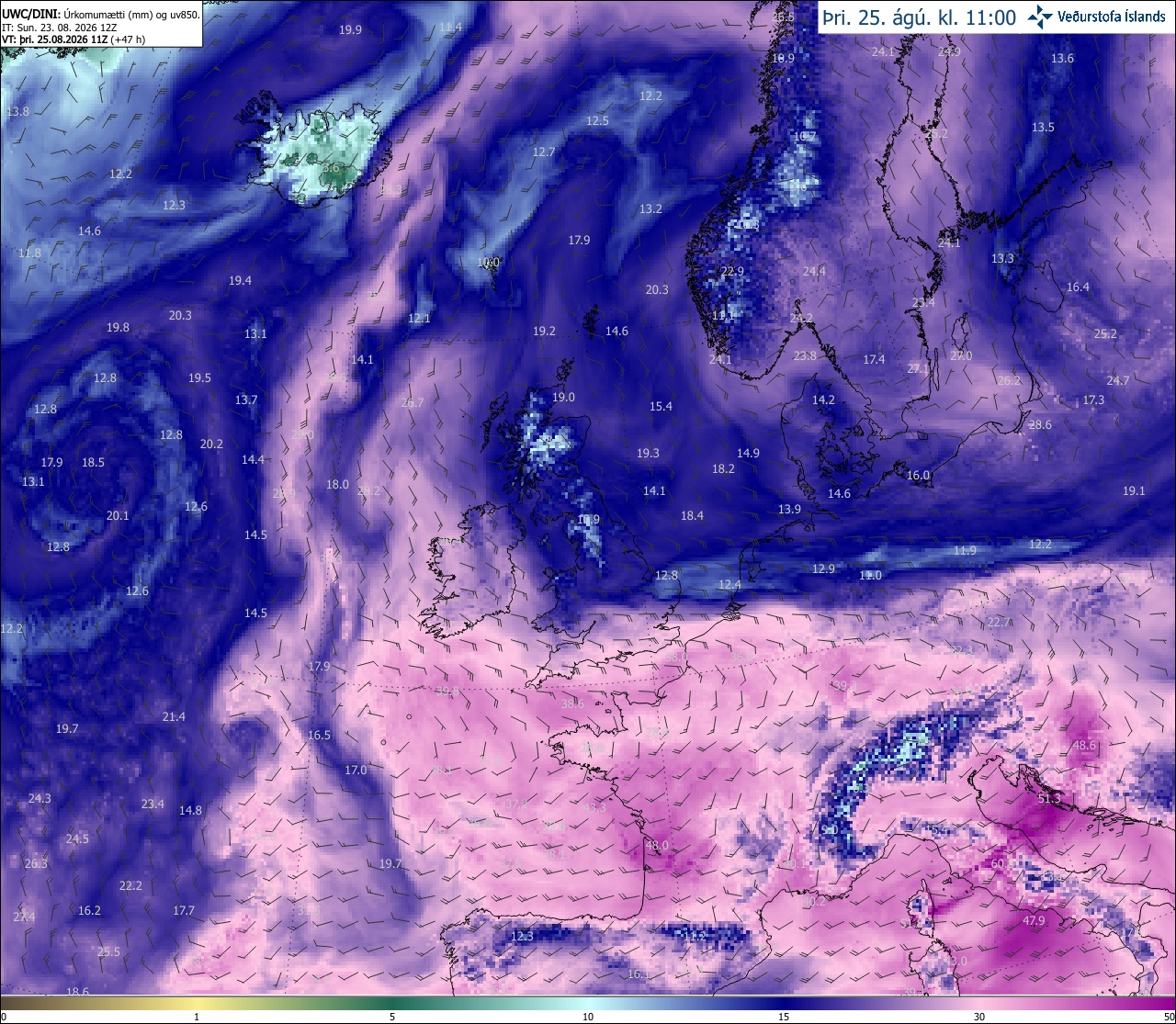Click the 48.6 value on the map
Viewport: 1176px width, 1024px height.
[x=1084, y=746]
